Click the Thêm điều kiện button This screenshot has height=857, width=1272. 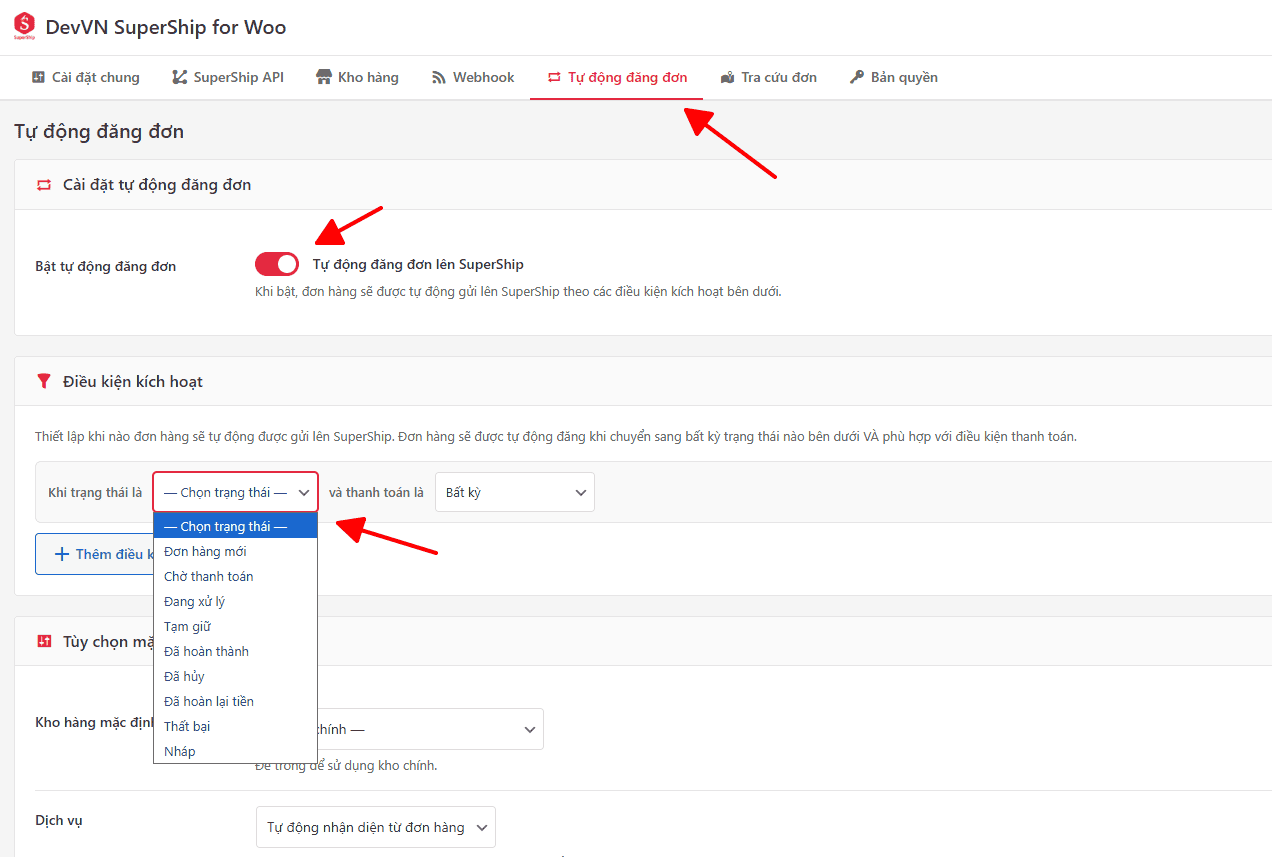(95, 554)
